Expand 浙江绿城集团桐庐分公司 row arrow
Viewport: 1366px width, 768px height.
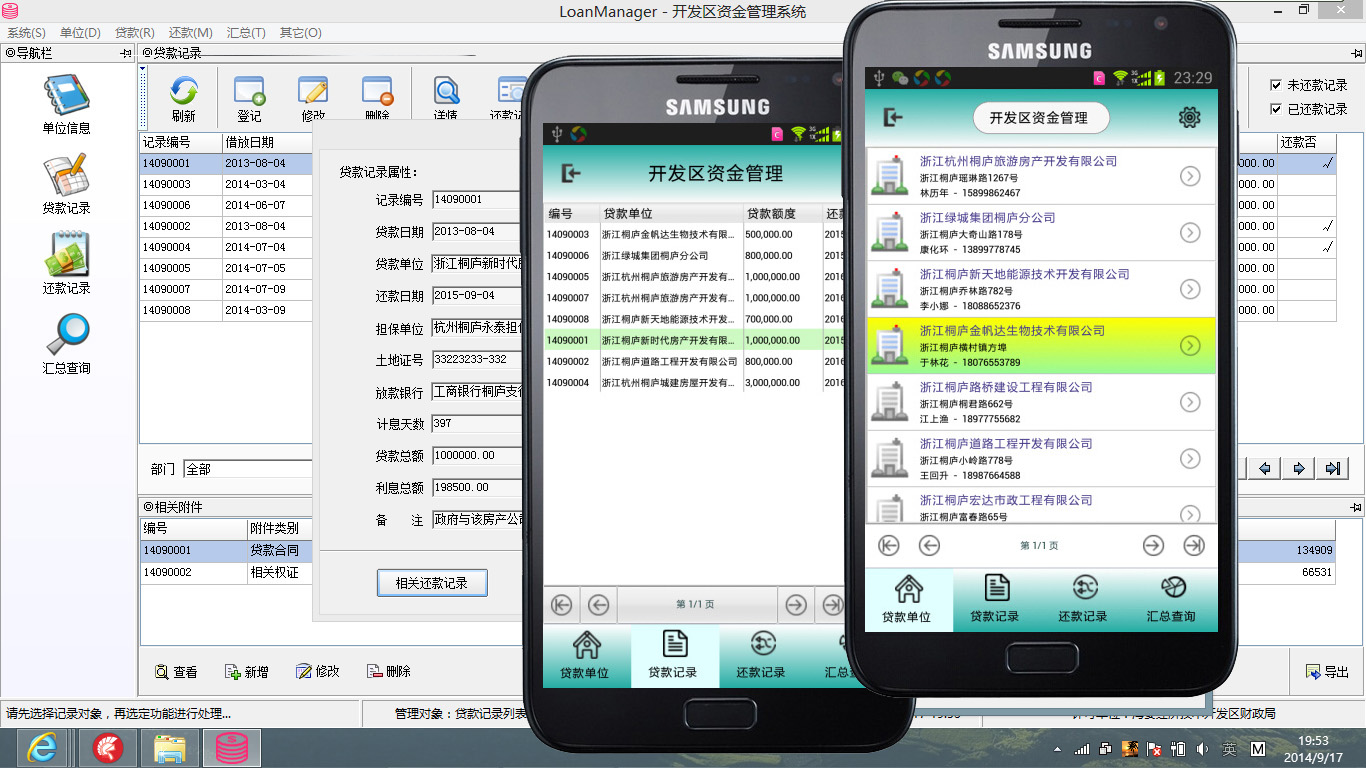[x=1190, y=233]
